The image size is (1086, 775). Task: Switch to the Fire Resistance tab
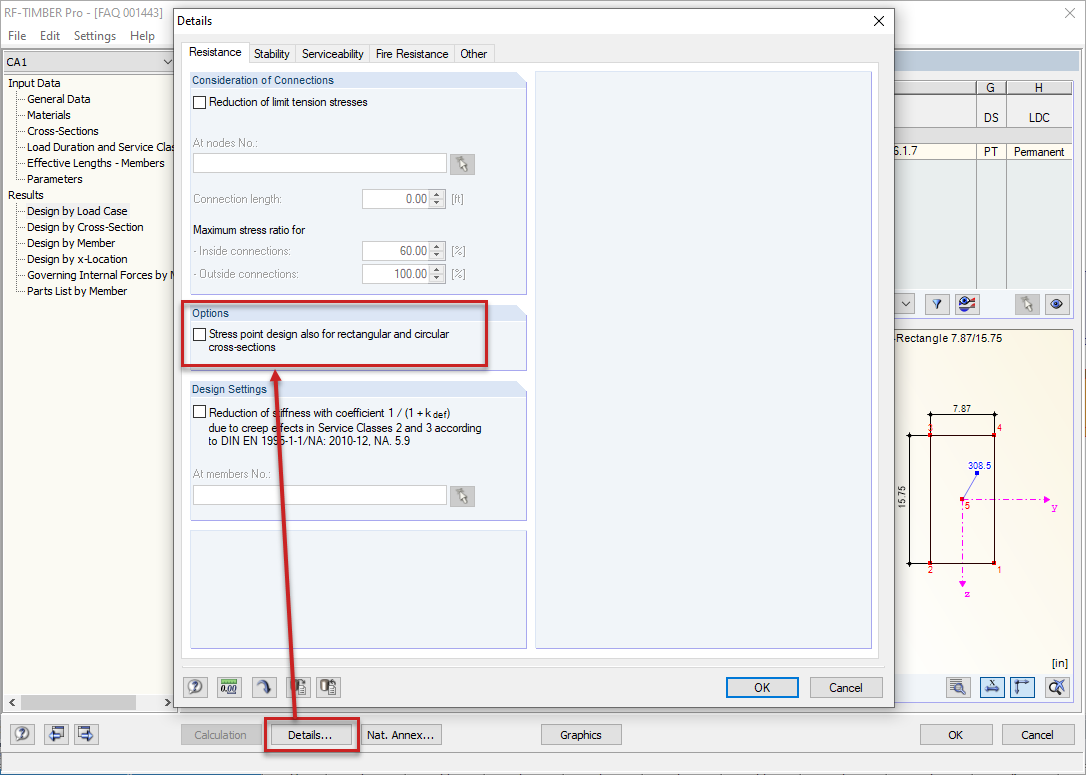(x=411, y=53)
